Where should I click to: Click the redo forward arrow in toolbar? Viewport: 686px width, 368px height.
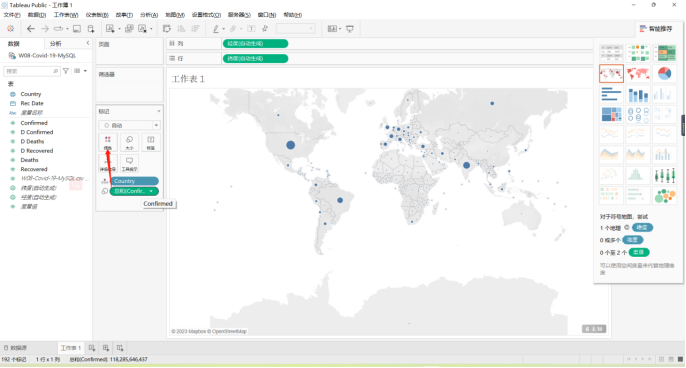pyautogui.click(x=45, y=29)
